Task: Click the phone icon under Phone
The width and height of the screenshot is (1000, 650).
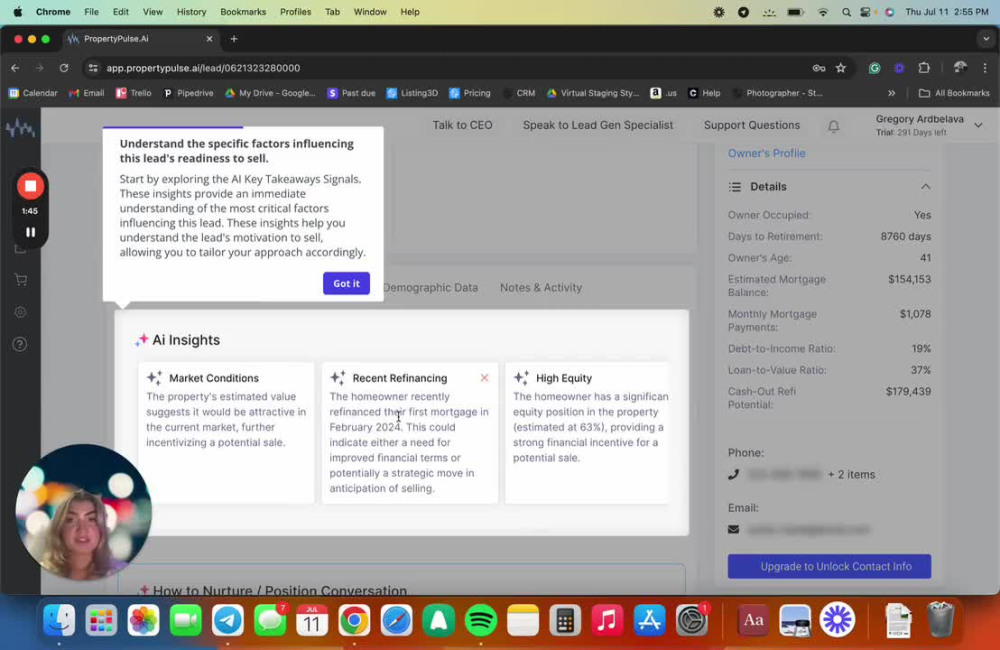Action: (734, 474)
